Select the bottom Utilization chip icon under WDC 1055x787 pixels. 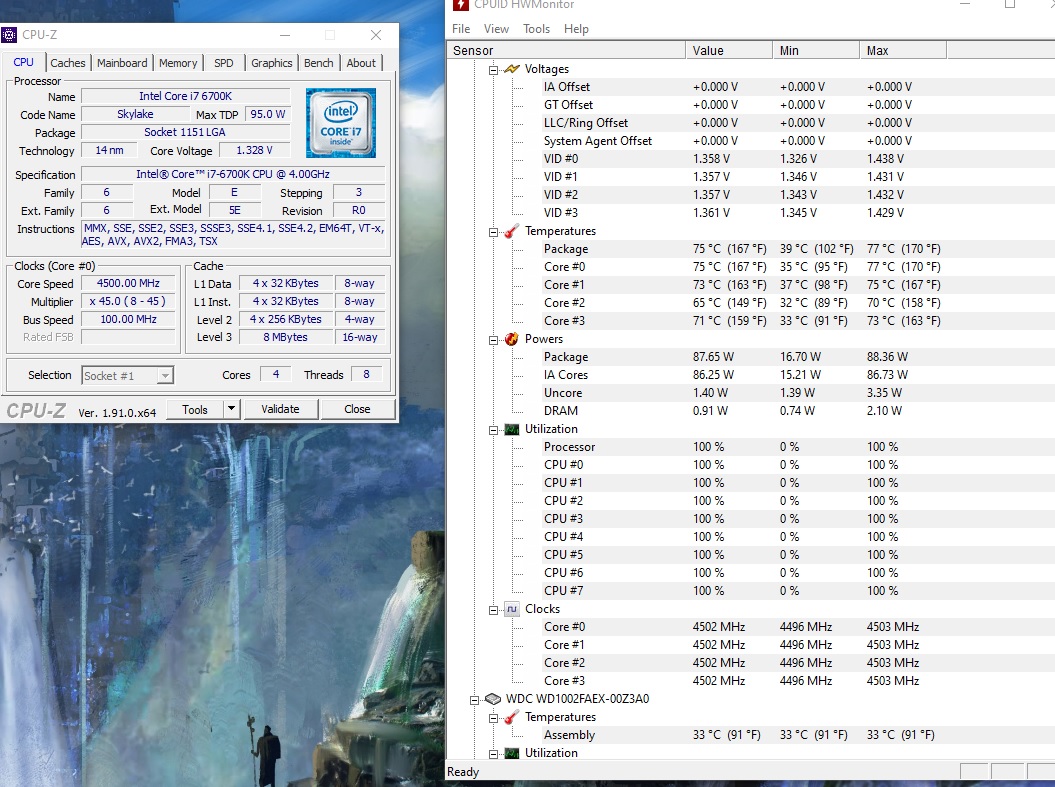[x=511, y=753]
